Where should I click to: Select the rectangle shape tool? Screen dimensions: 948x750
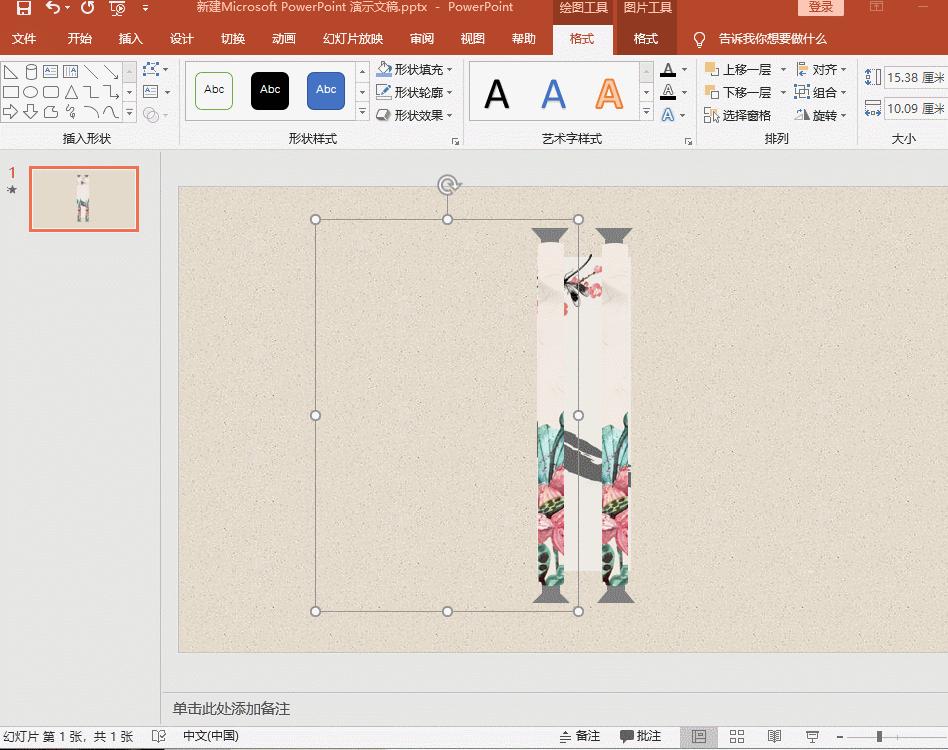[x=9, y=92]
